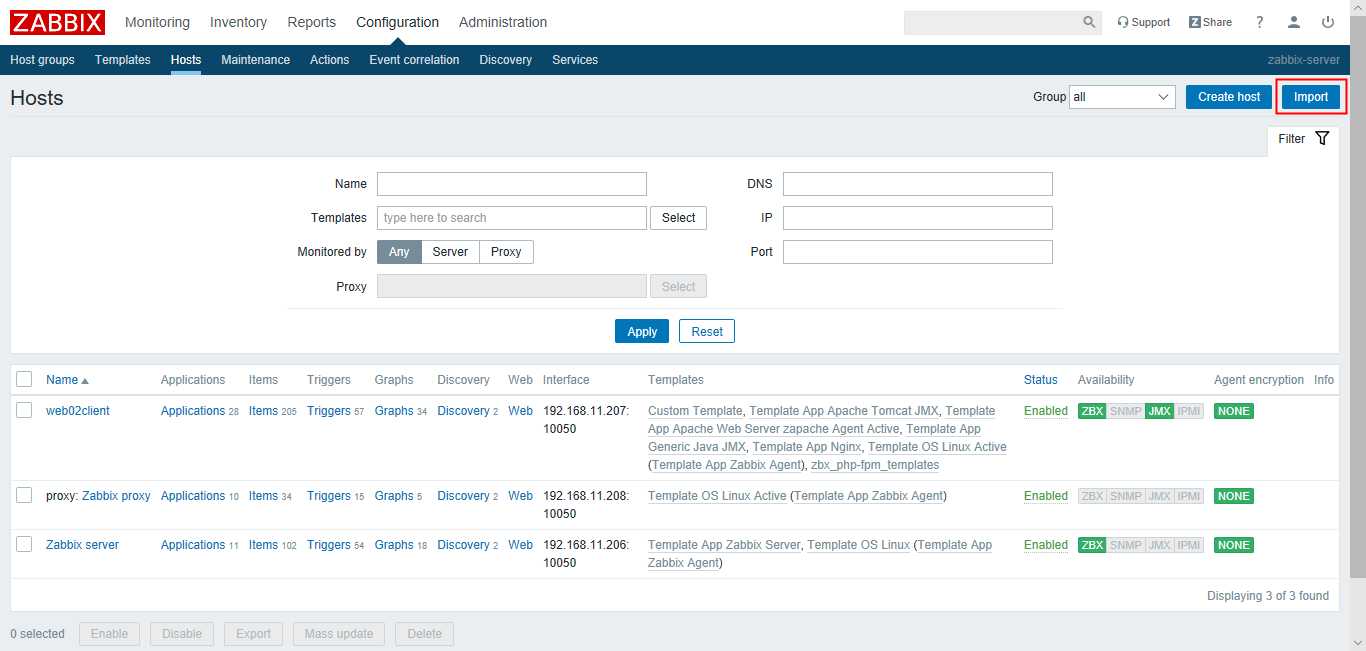Click JMX availability badge for web02client
Screen dimensions: 1366x651
(x=1159, y=411)
